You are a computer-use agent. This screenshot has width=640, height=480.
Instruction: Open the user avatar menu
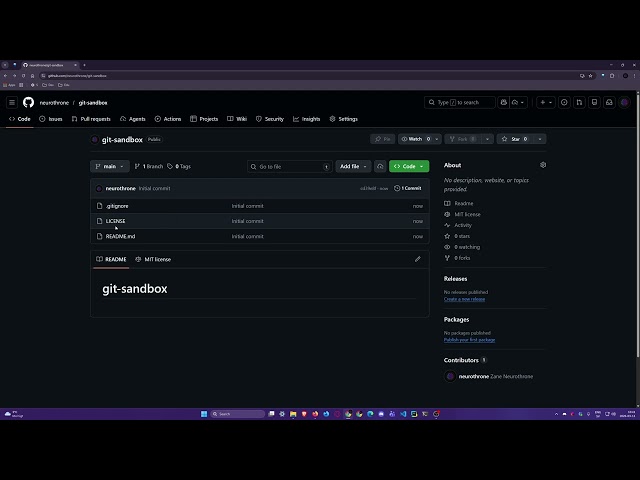[x=624, y=102]
